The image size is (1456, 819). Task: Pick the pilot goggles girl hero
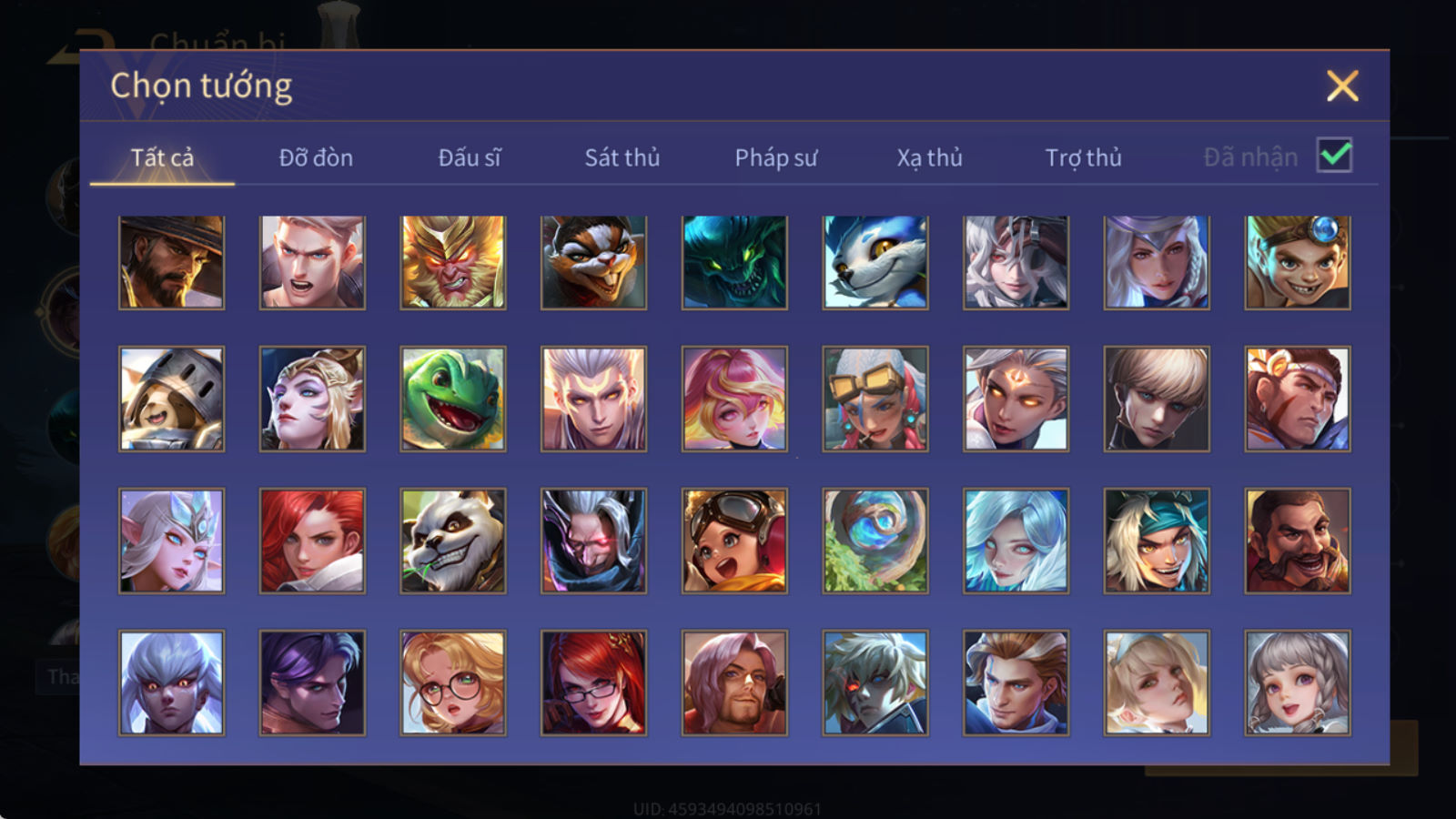[x=734, y=541]
